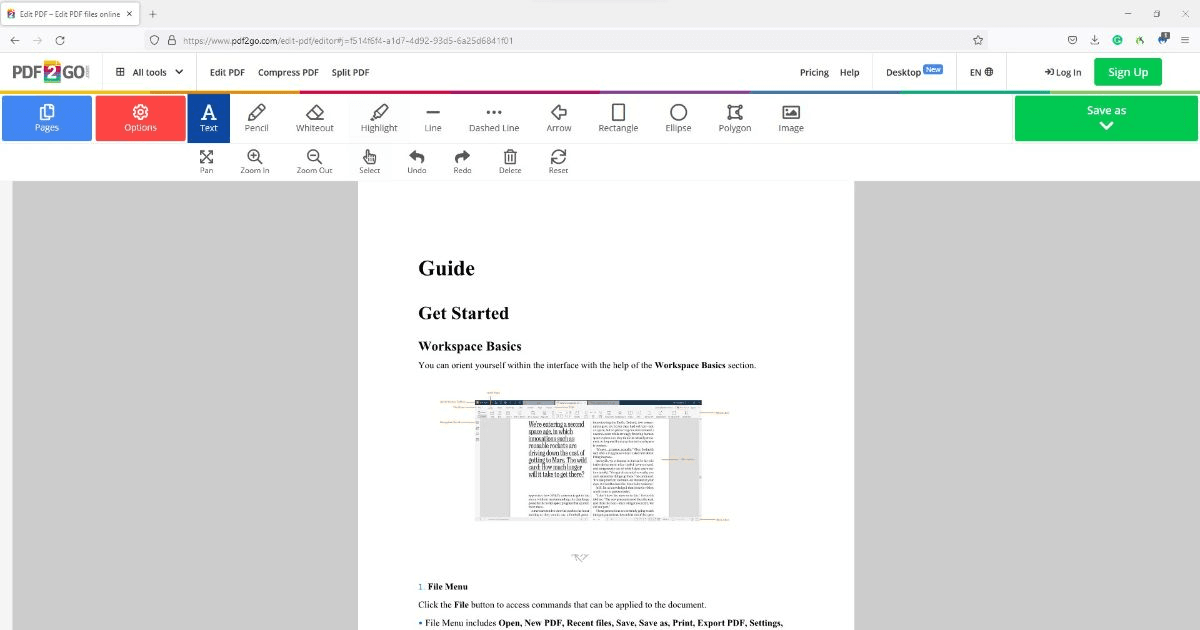Select the Ellipse shape tool
The image size is (1200, 630).
pyautogui.click(x=678, y=118)
